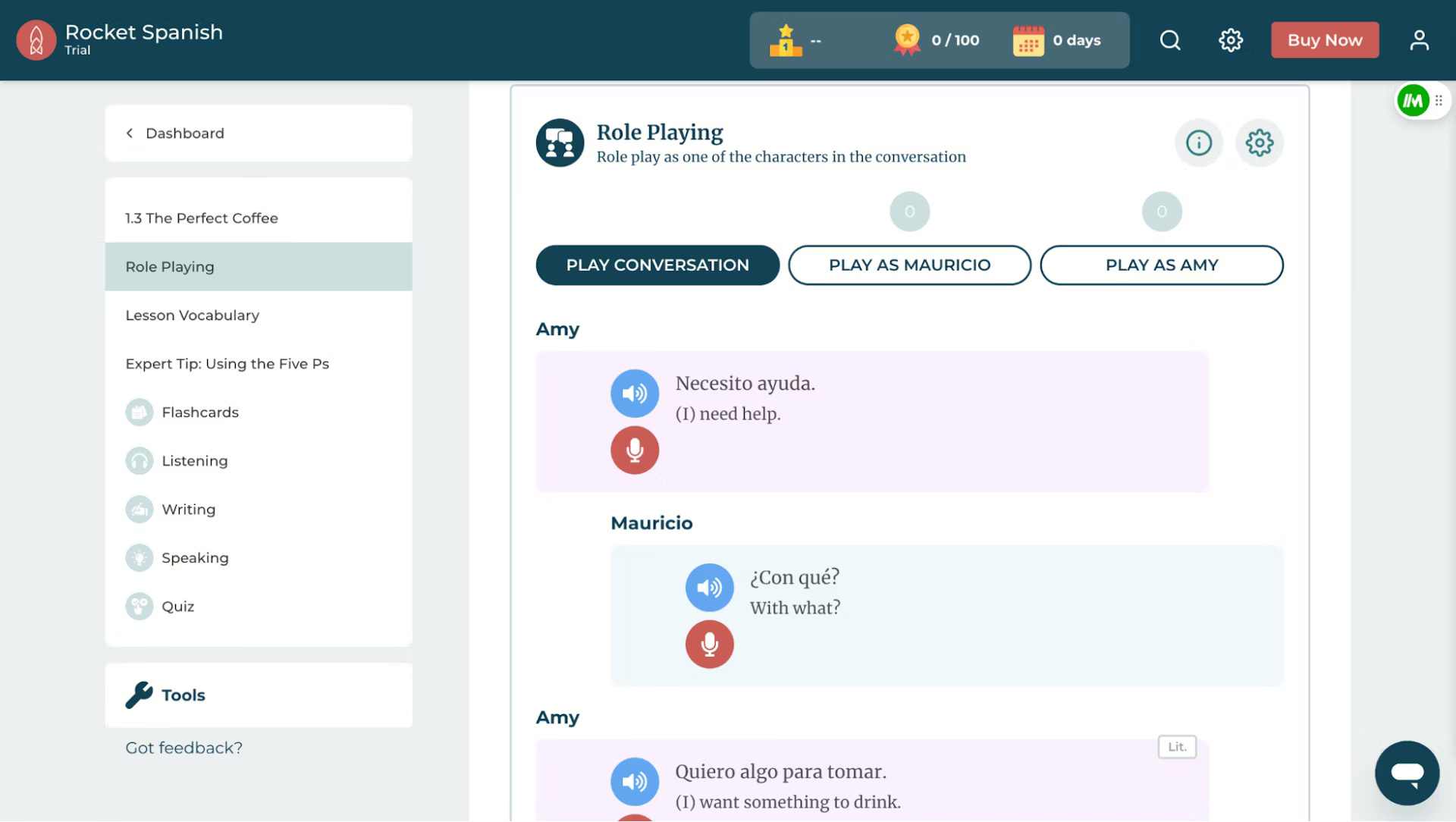This screenshot has width=1456, height=822.
Task: Open lesson 1.3 The Perfect Coffee
Action: pyautogui.click(x=202, y=218)
